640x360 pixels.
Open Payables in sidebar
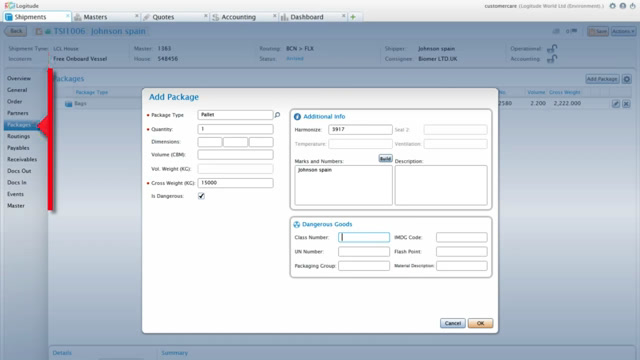(x=18, y=148)
